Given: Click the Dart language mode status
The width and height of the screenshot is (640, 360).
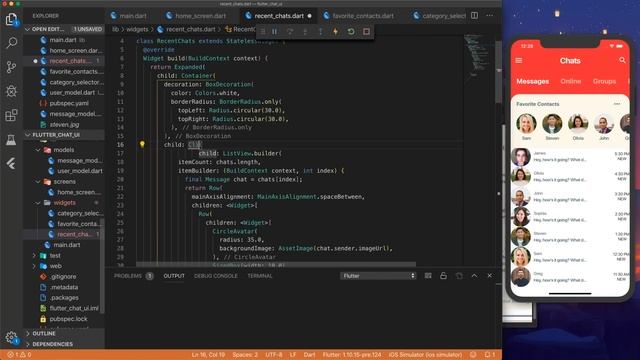Looking at the screenshot, I should 309,355.
